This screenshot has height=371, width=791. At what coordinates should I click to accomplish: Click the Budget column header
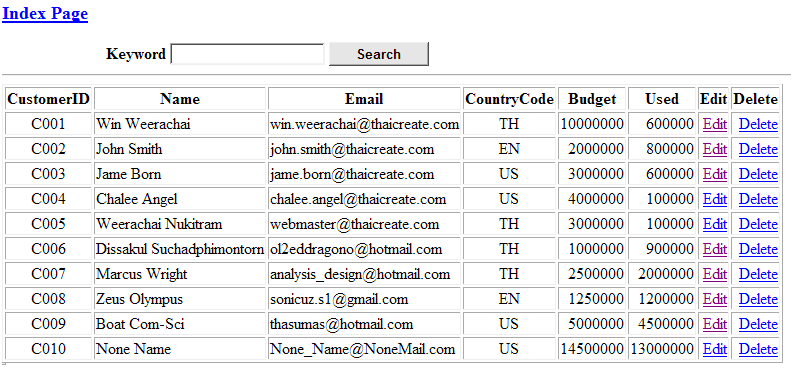pyautogui.click(x=592, y=99)
